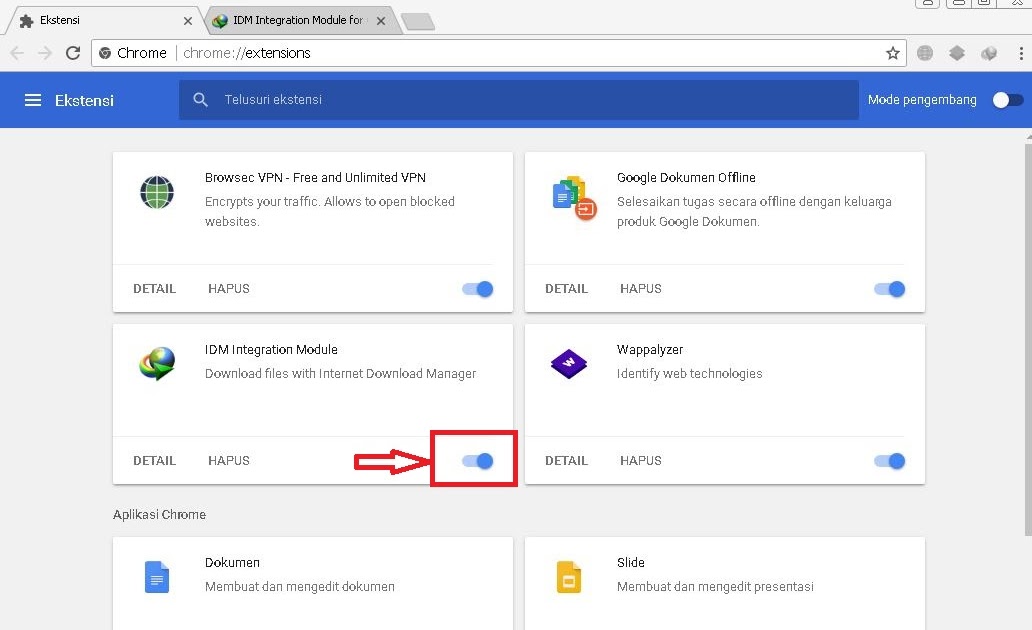
Task: Open DETAIL for IDM Integration Module
Action: coord(155,460)
